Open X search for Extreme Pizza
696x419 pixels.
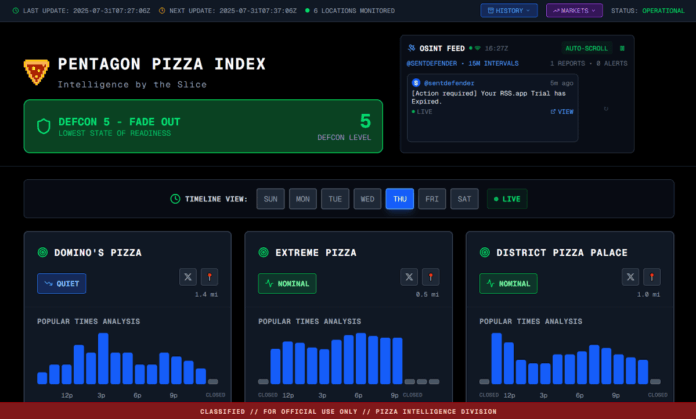coord(409,277)
